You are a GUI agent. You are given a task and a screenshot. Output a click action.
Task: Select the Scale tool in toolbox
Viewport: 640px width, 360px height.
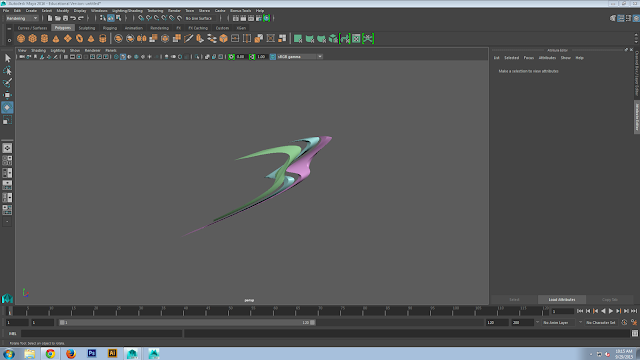pyautogui.click(x=7, y=120)
